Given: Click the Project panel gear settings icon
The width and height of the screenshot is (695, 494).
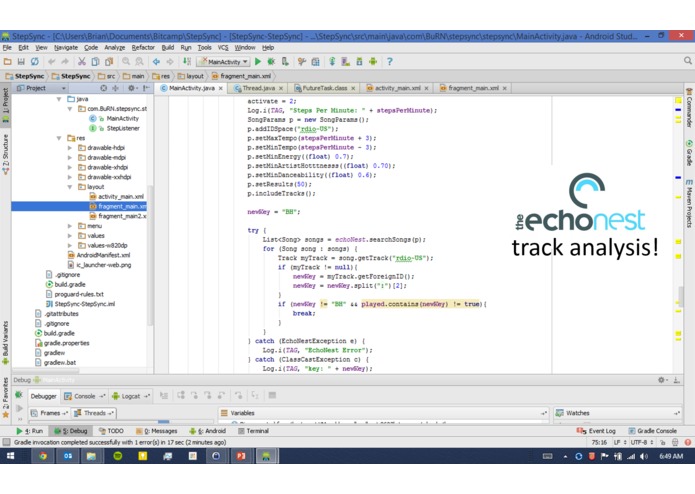Looking at the screenshot, I should pyautogui.click(x=132, y=88).
